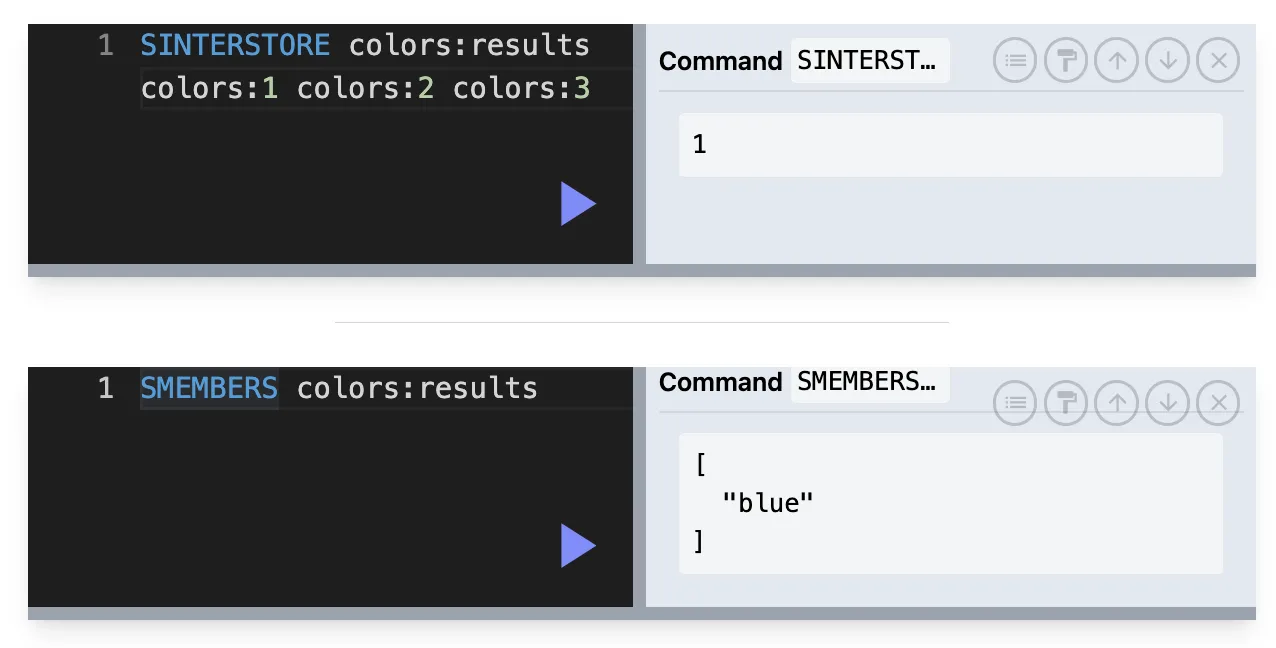Move the SMEMBERS result down with arrow icon

(x=1167, y=403)
